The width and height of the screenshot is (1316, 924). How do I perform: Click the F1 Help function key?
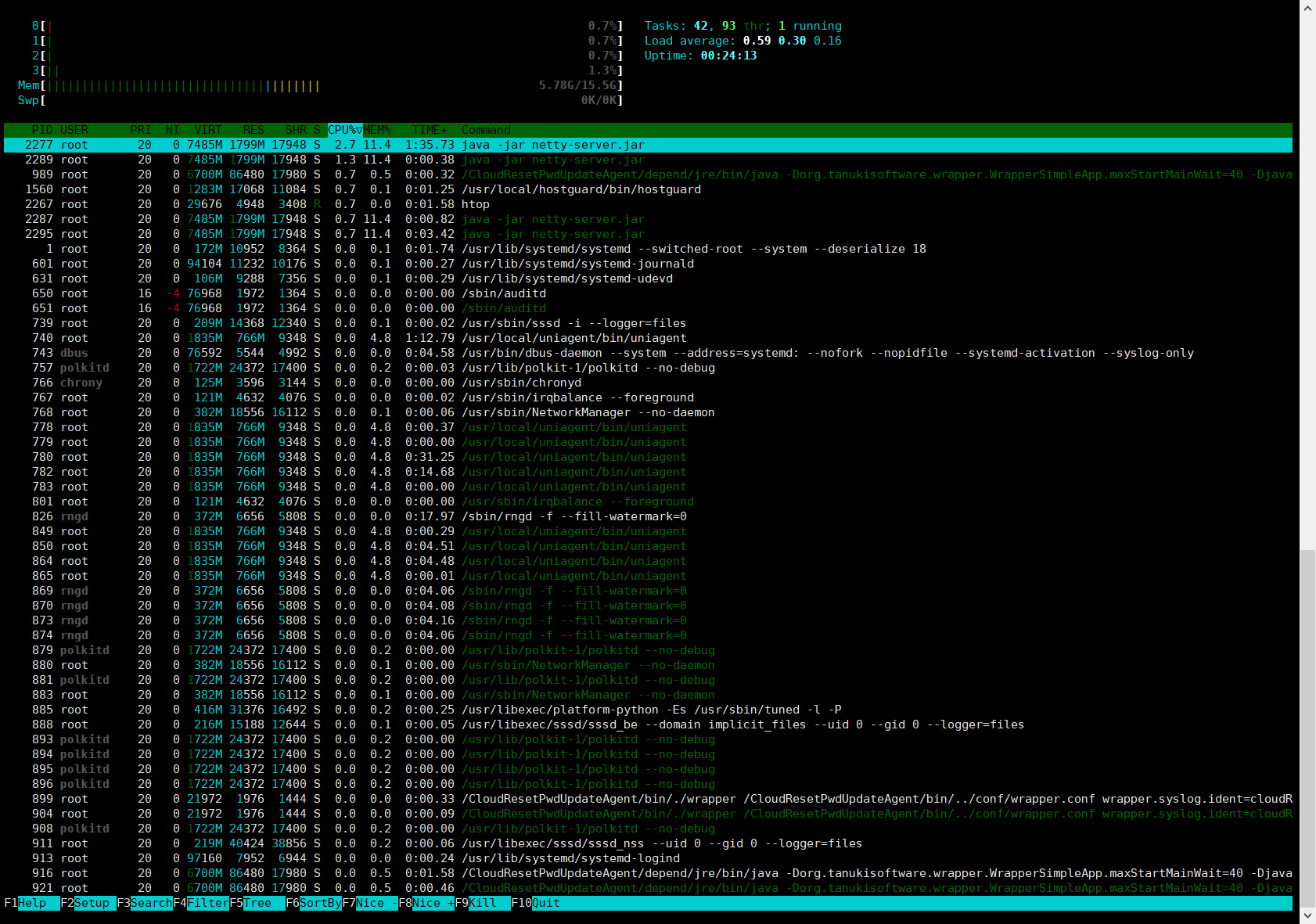tap(32, 903)
